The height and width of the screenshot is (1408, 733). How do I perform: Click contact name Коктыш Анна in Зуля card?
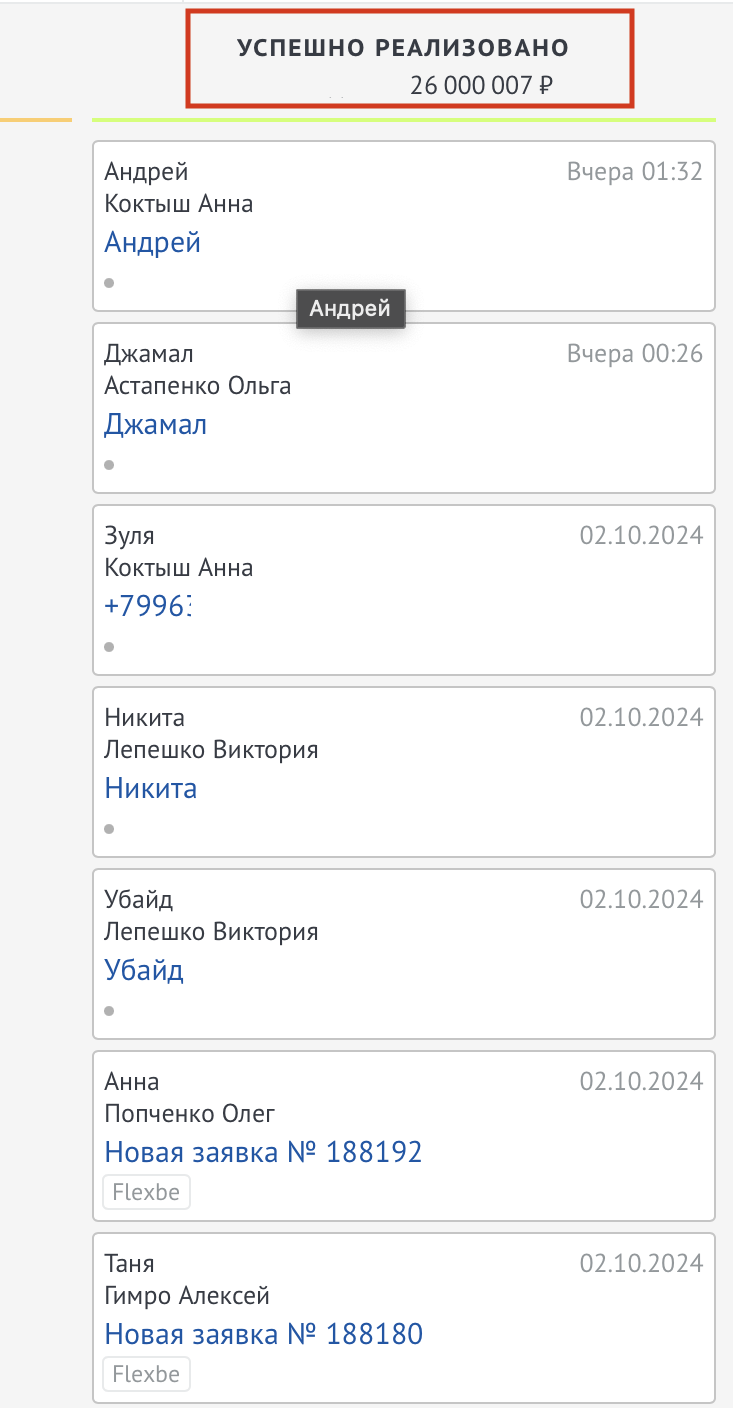coord(179,568)
